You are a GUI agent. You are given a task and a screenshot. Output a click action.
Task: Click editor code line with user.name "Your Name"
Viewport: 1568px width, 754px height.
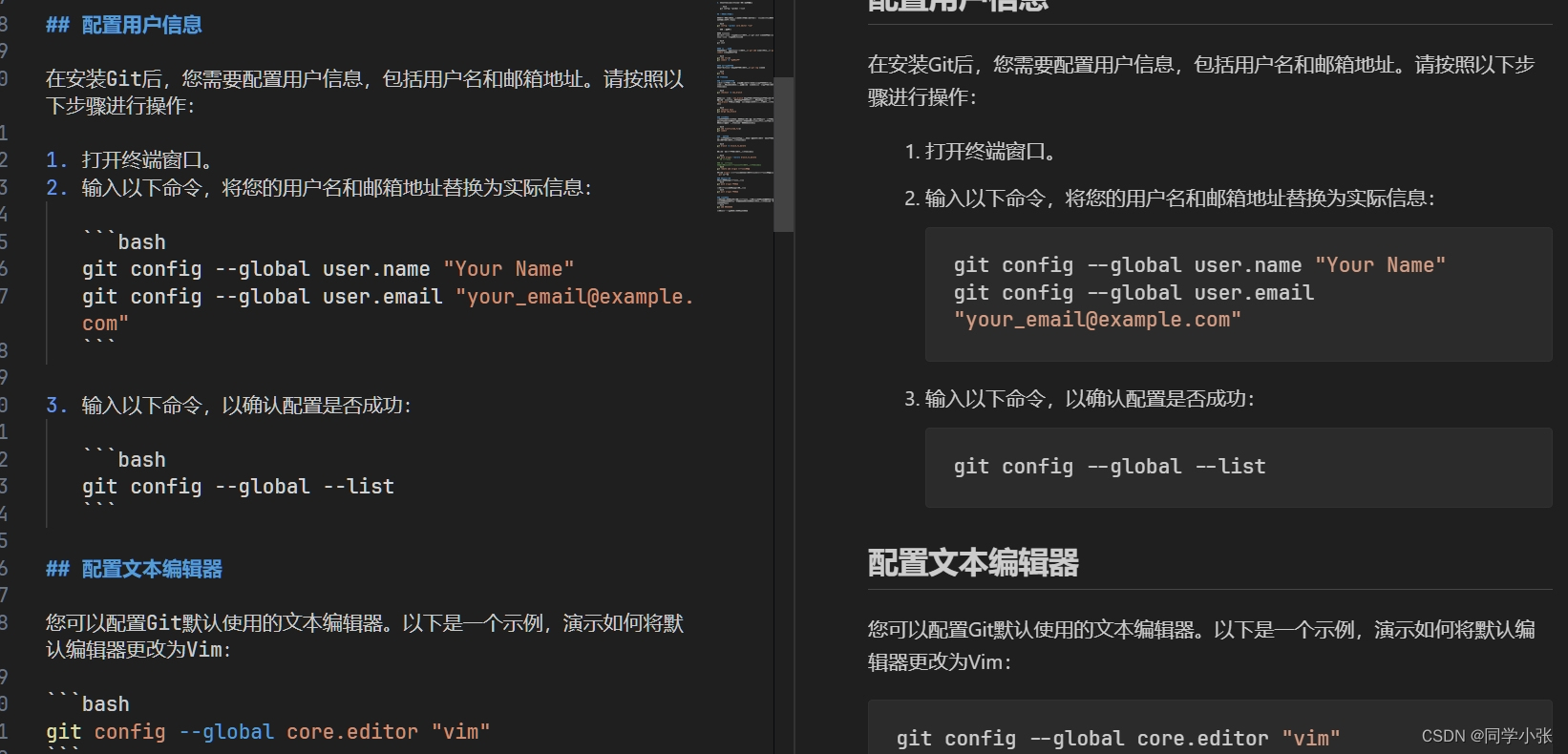click(328, 269)
